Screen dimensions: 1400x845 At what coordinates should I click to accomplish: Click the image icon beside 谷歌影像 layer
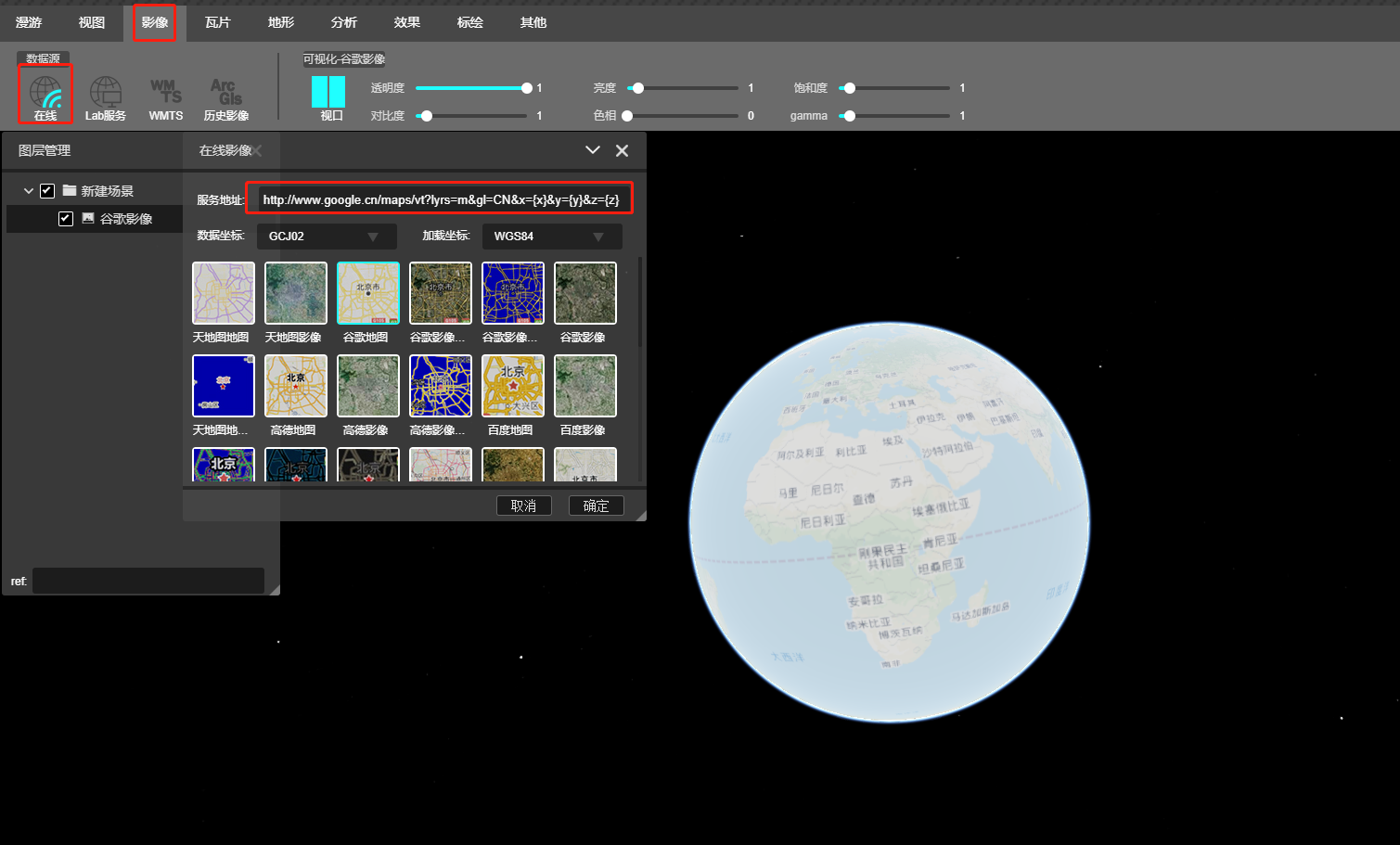point(88,218)
